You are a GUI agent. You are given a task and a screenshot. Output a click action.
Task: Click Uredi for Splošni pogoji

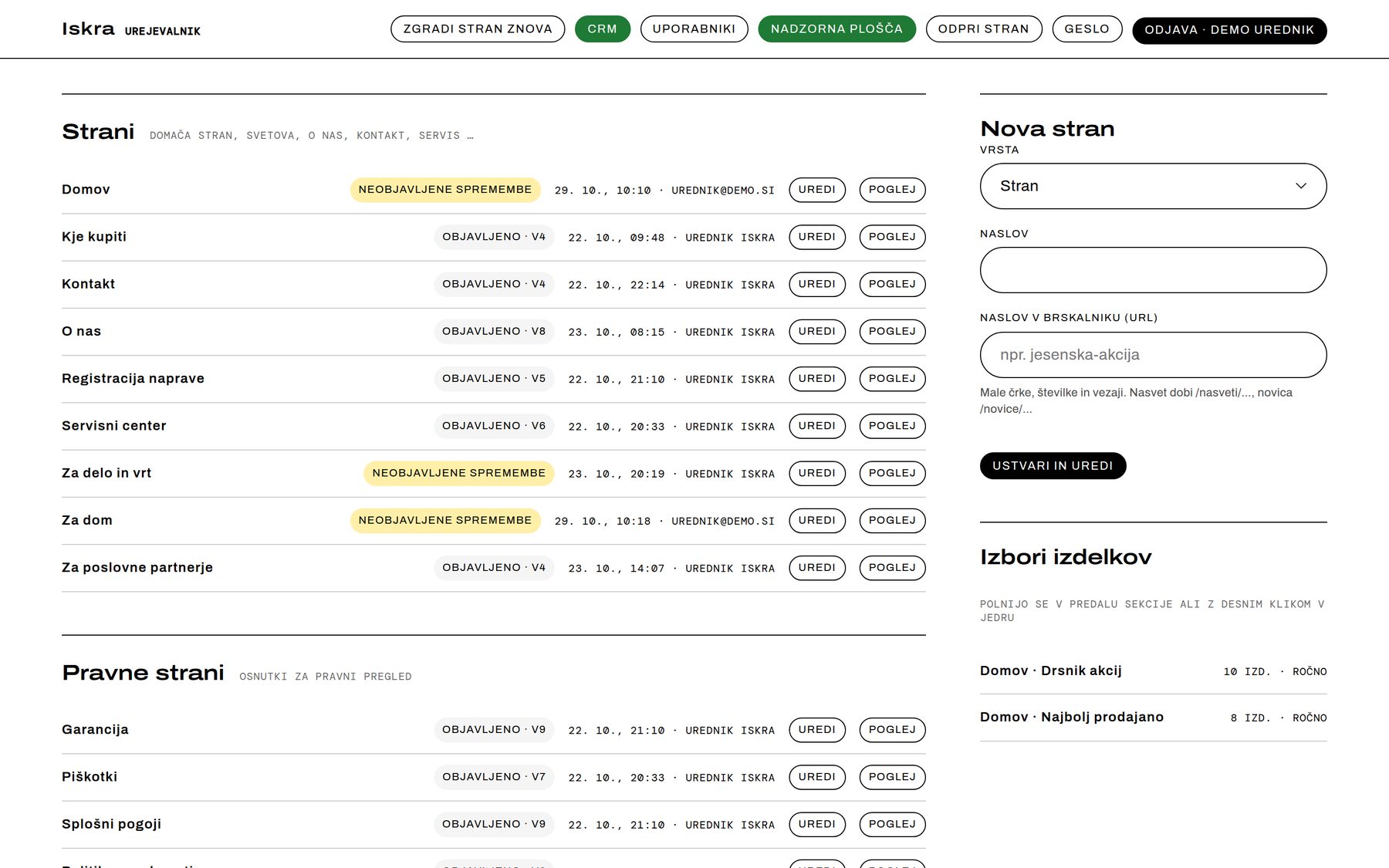pyautogui.click(x=817, y=824)
